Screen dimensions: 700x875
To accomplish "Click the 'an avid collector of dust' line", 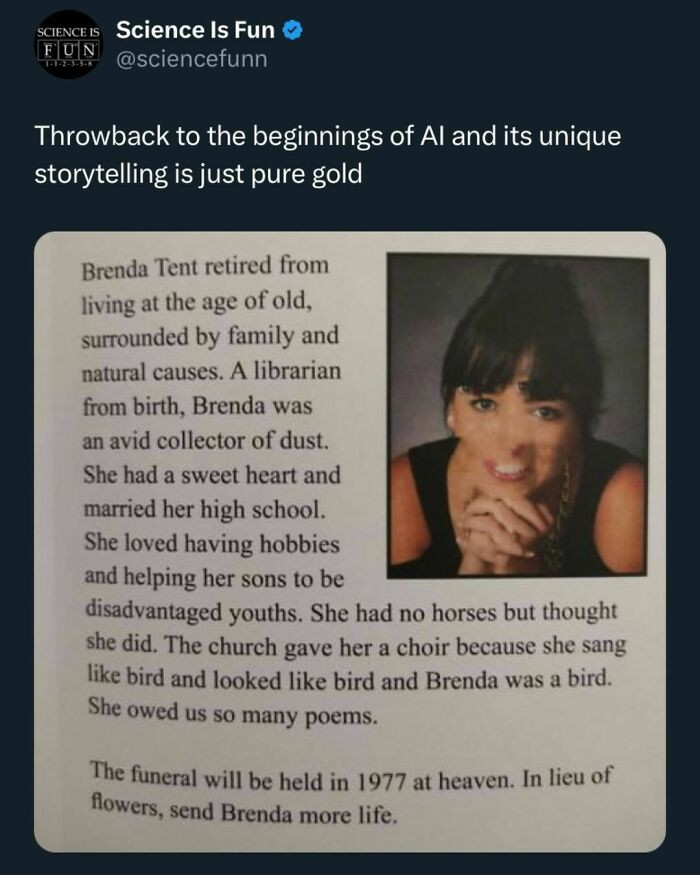I will click(x=206, y=441).
